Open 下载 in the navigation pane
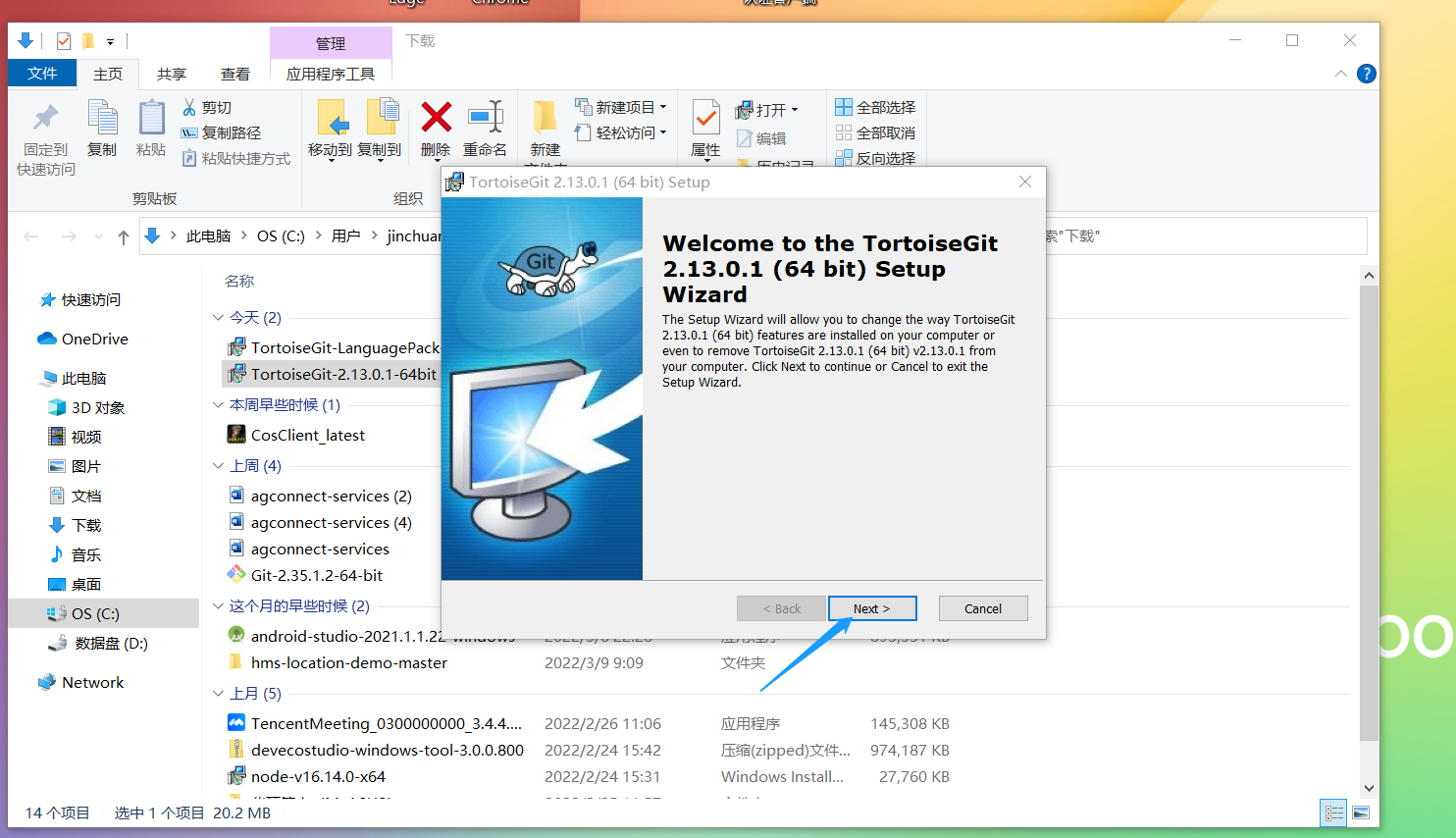Screen dimensions: 1456x838 click(86, 525)
